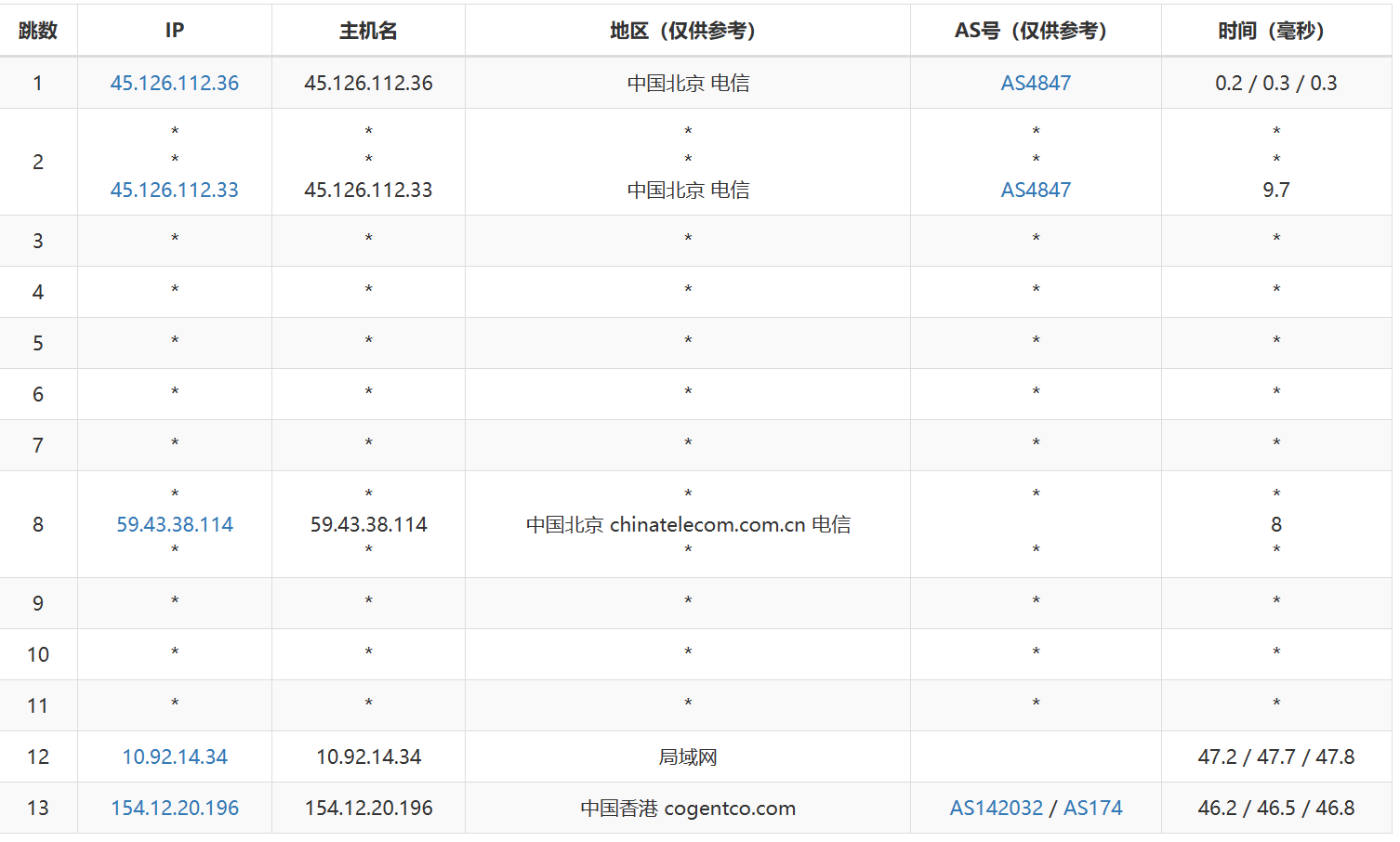1400x842 pixels.
Task: Open AS174 link in hop 13
Action: (1093, 808)
